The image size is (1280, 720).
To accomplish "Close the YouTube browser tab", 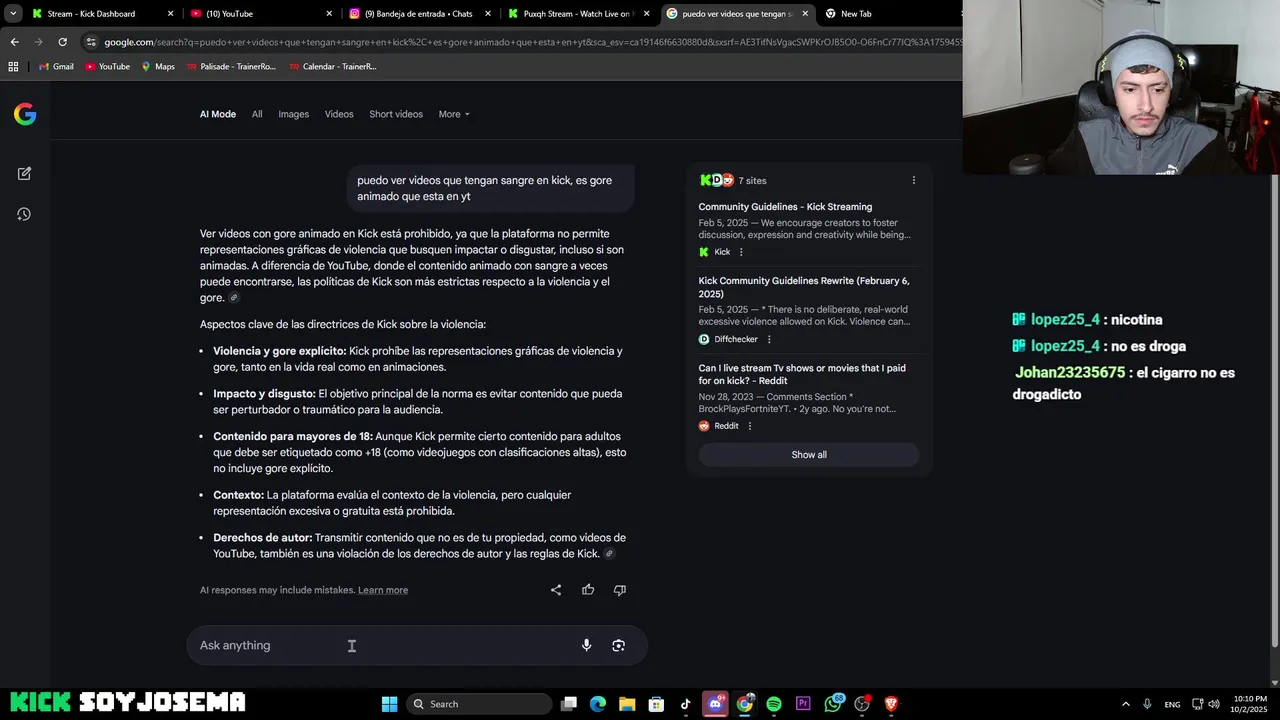I will coord(329,14).
